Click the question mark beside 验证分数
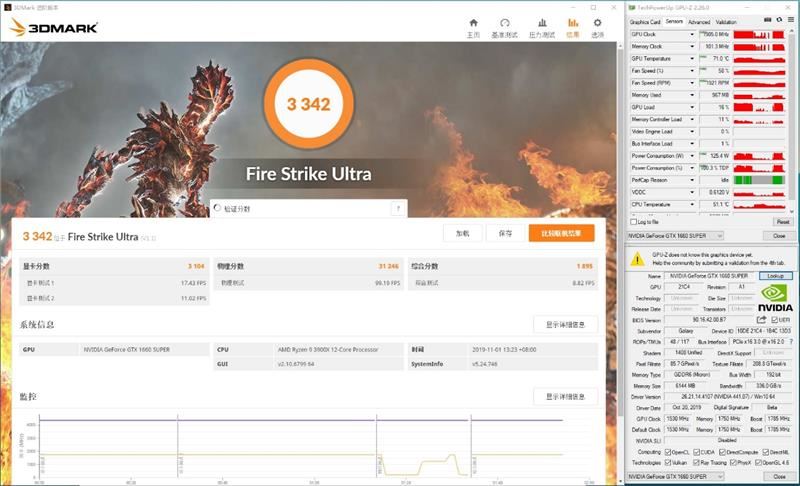 pos(398,208)
